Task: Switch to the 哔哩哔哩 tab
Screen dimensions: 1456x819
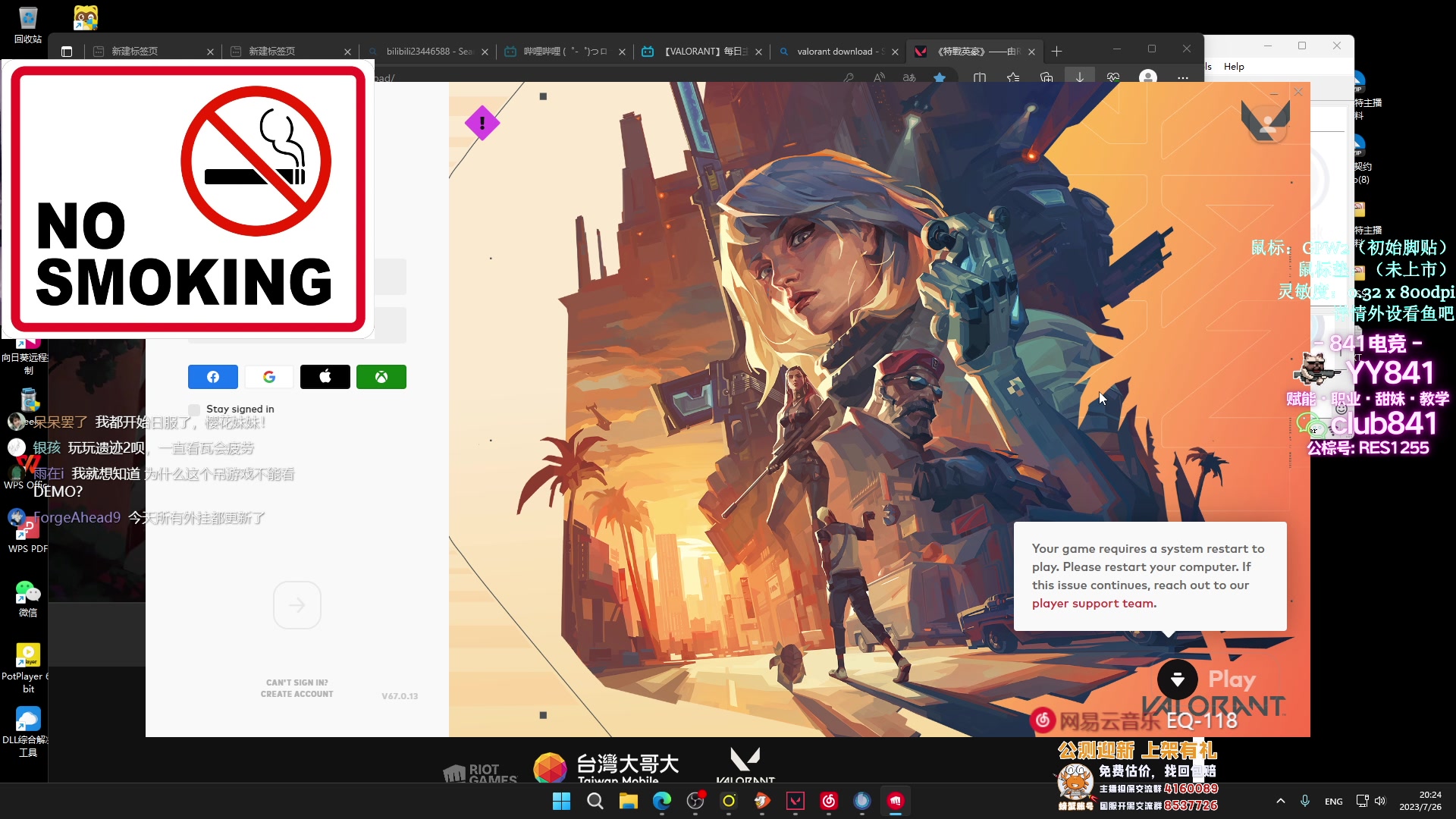Action: (566, 52)
